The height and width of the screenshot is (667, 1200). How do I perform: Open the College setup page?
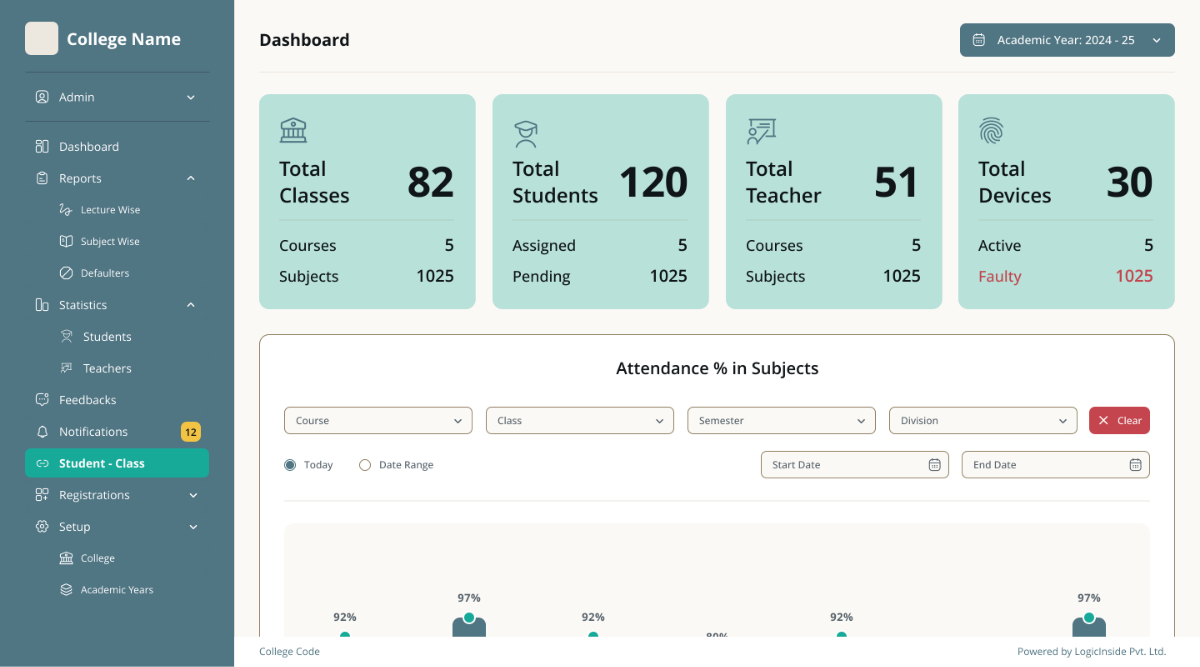(x=98, y=558)
